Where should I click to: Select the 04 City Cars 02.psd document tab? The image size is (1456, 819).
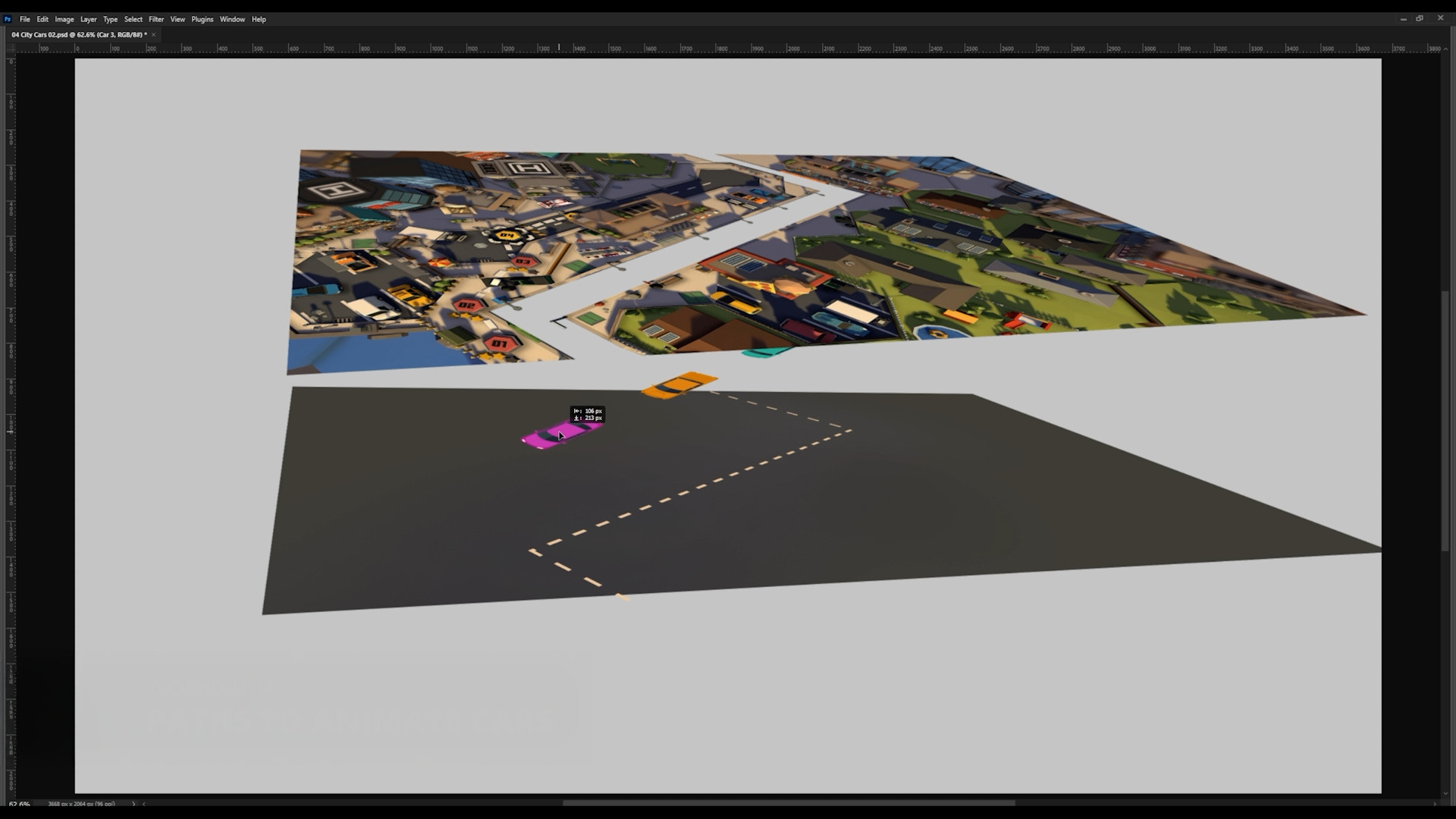click(79, 35)
